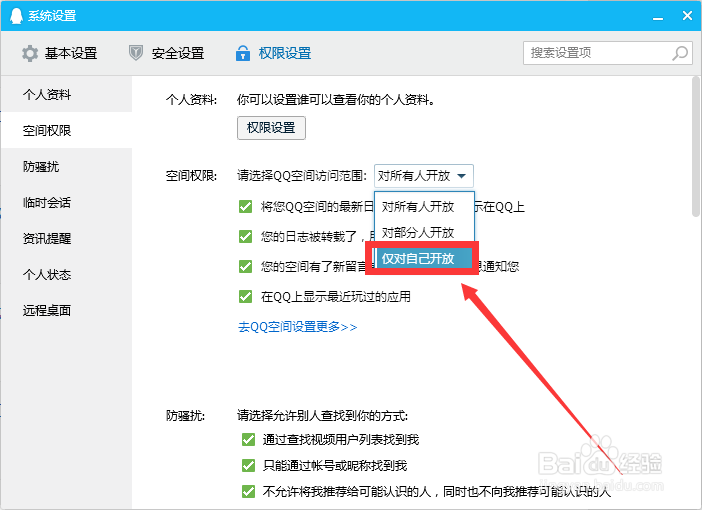The image size is (702, 510).
Task: Toggle 在QQ上显示最近玩过的应用 checkbox
Action: click(245, 296)
